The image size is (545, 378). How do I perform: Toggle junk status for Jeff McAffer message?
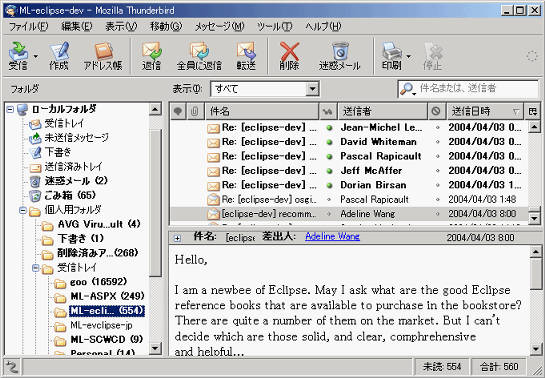[x=437, y=171]
